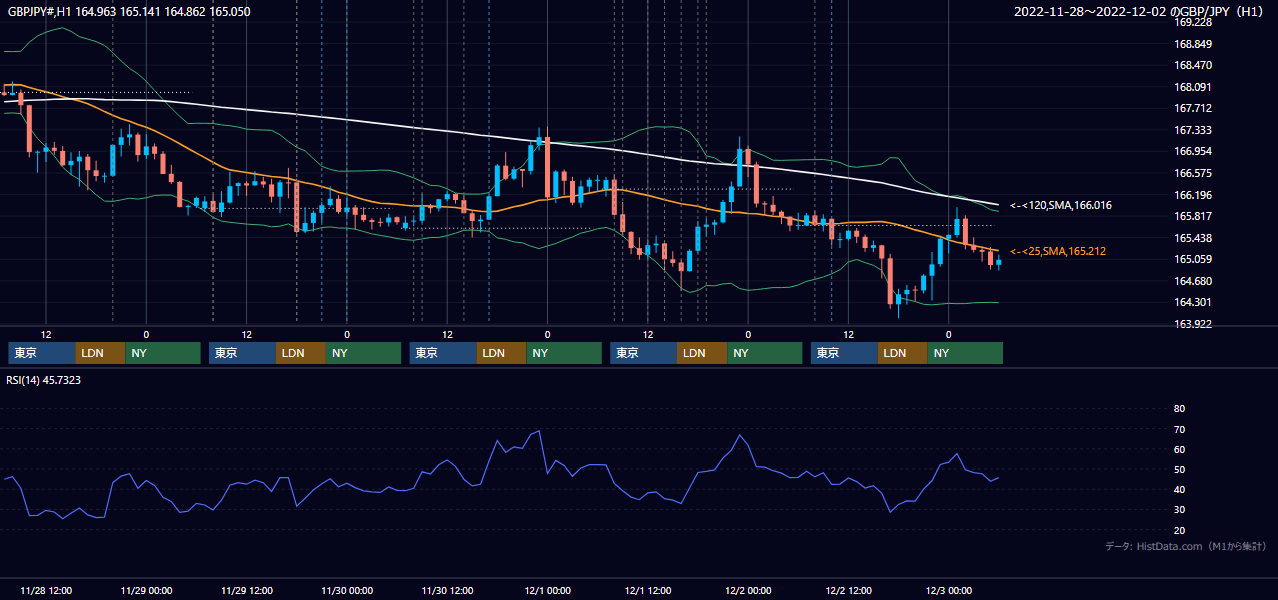Click the 2022-11-28~2022-12-02 GBP/JPY chart title
This screenshot has height=600, width=1278.
1141,12
